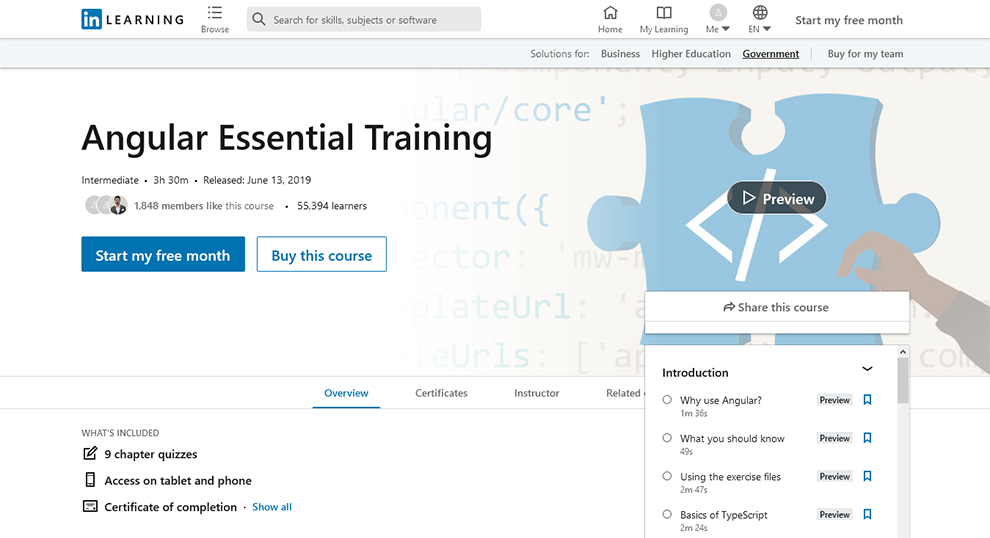The height and width of the screenshot is (538, 990).
Task: Click '9 chapter quizzes' text
Action: point(150,454)
